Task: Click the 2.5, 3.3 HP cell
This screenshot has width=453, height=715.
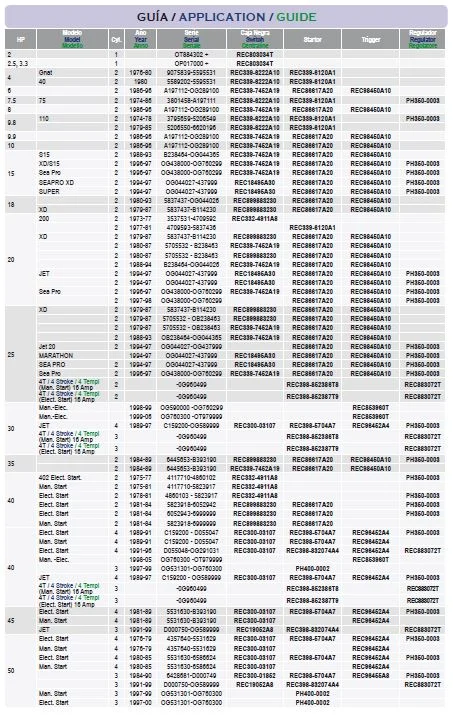Action: point(21,63)
